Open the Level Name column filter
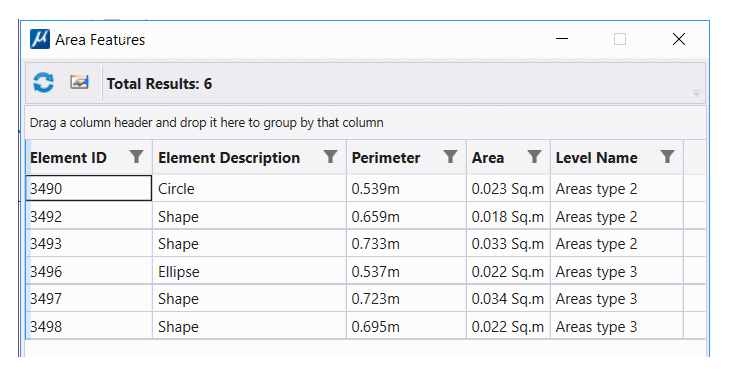 668,157
